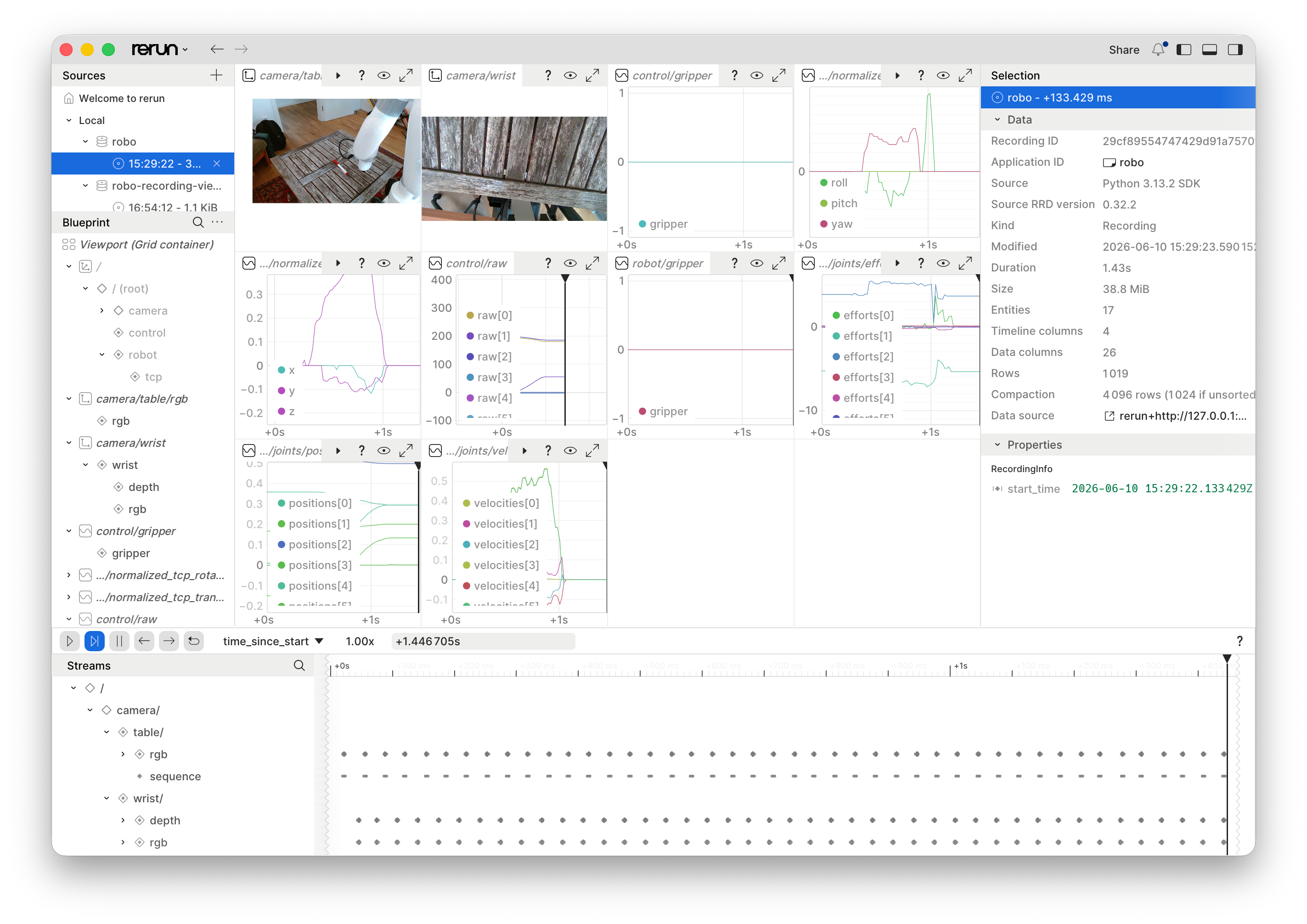This screenshot has width=1307, height=924.
Task: Toggle visibility of joints/vel view
Action: [x=570, y=451]
